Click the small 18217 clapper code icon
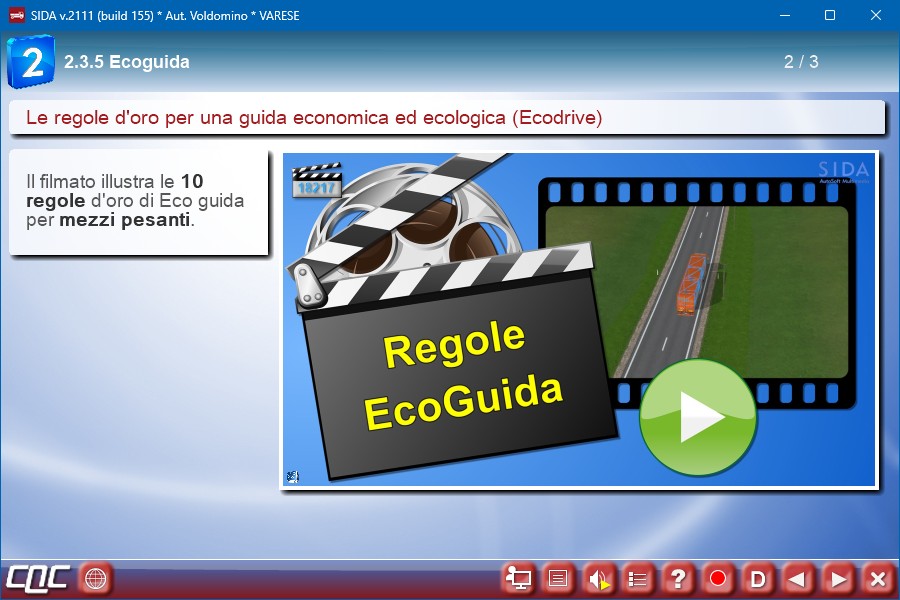Viewport: 900px width, 600px height. (x=317, y=184)
